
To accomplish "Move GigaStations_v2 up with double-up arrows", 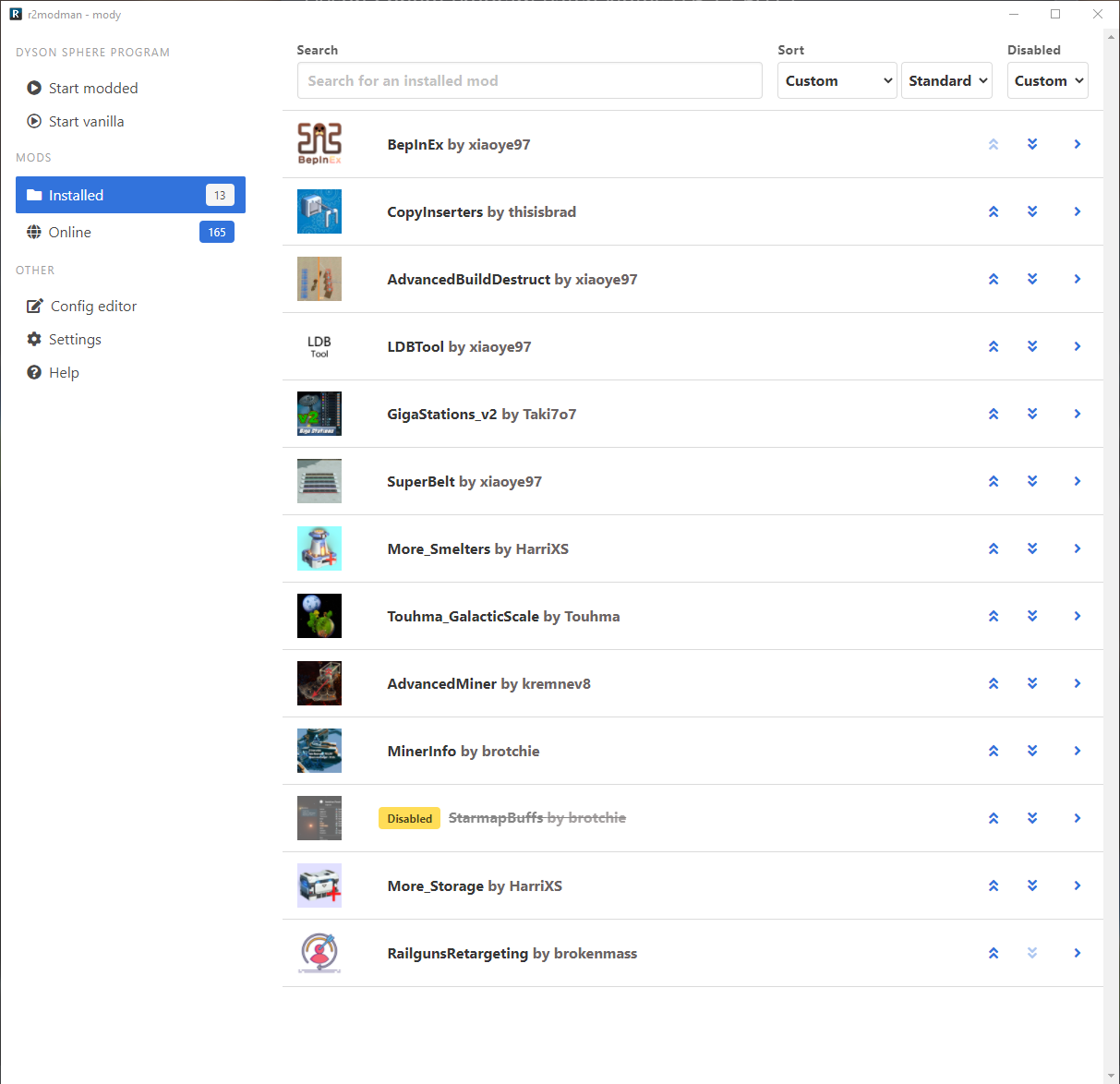I will (994, 414).
